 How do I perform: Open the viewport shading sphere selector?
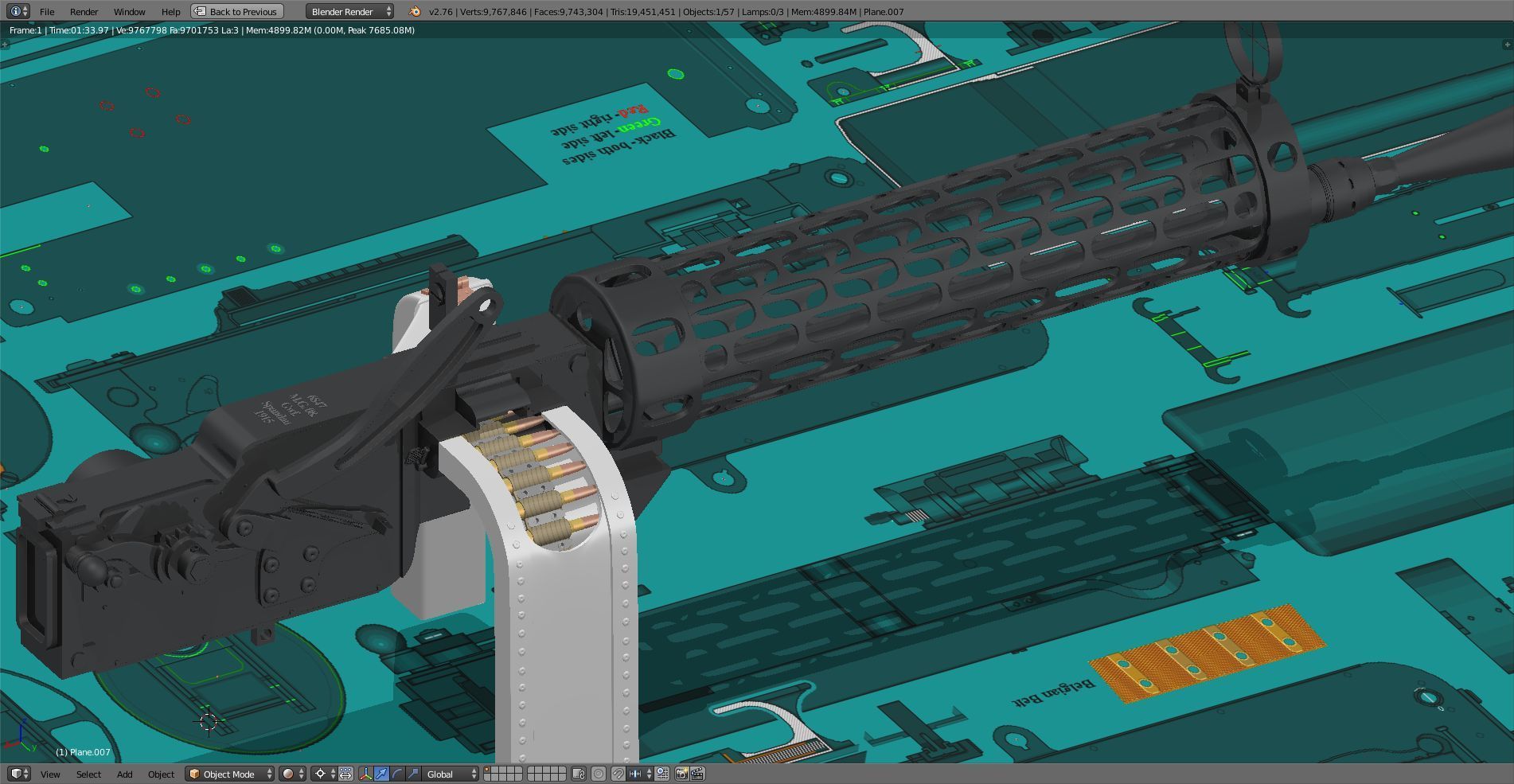pos(291,774)
